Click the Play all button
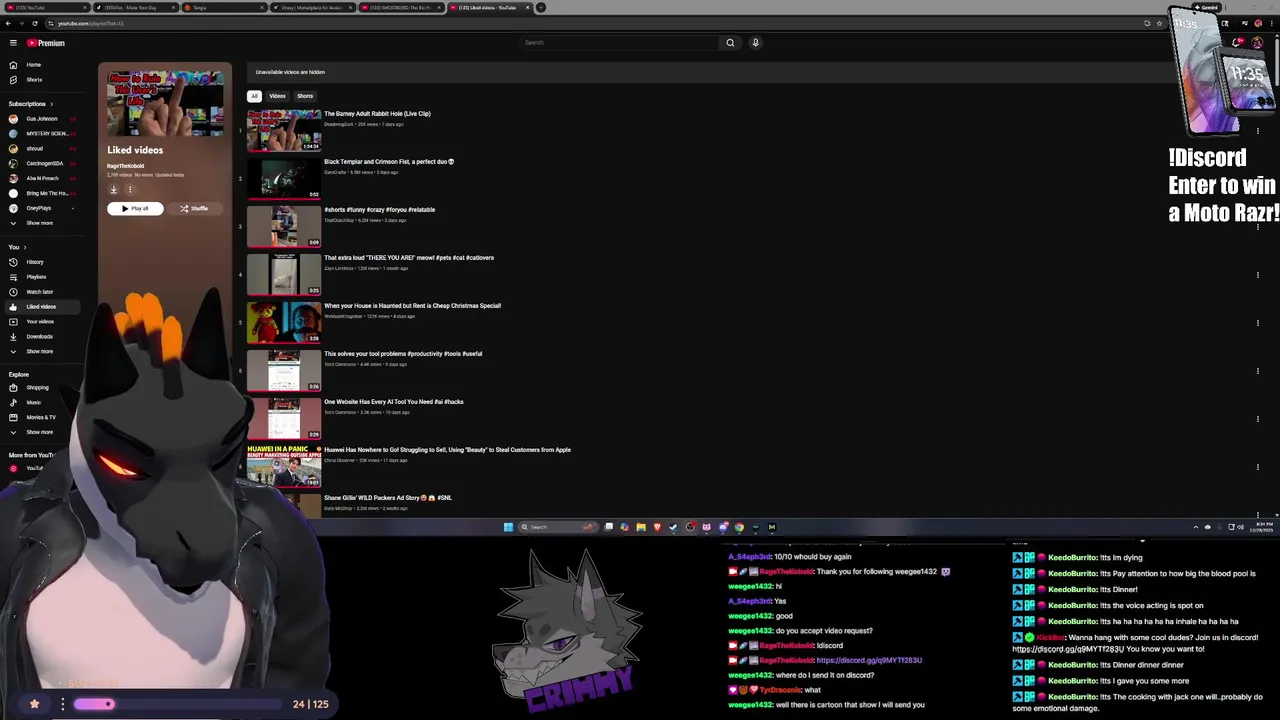The image size is (1280, 720). (x=135, y=209)
